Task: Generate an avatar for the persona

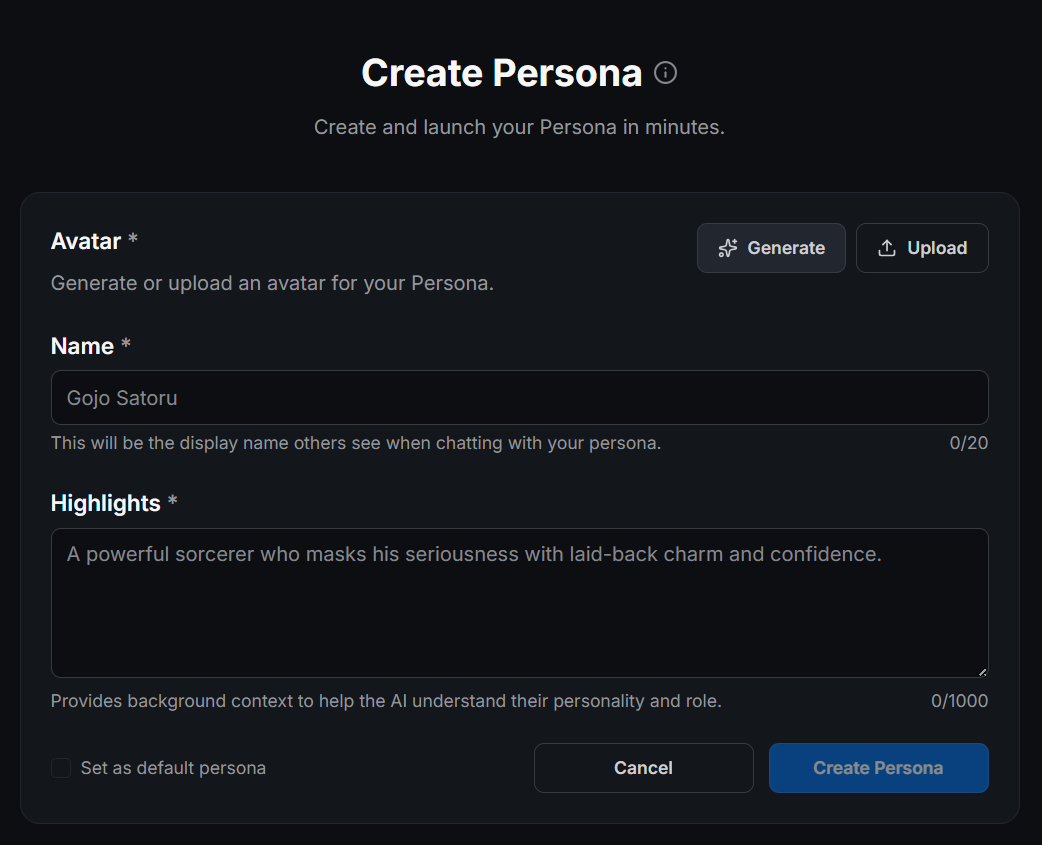Action: click(771, 248)
